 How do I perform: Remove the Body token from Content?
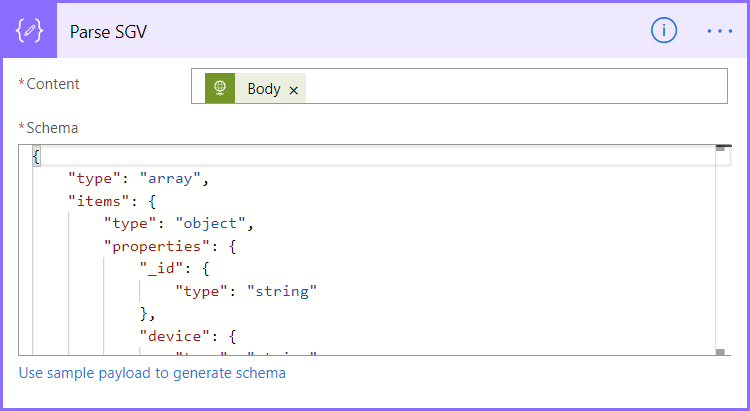pos(294,89)
